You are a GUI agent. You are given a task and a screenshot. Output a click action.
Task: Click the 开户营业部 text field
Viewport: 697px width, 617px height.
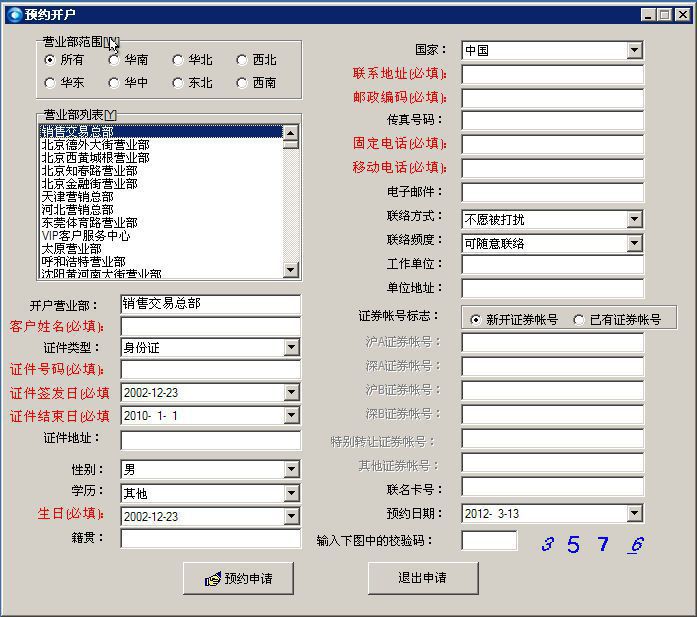211,304
